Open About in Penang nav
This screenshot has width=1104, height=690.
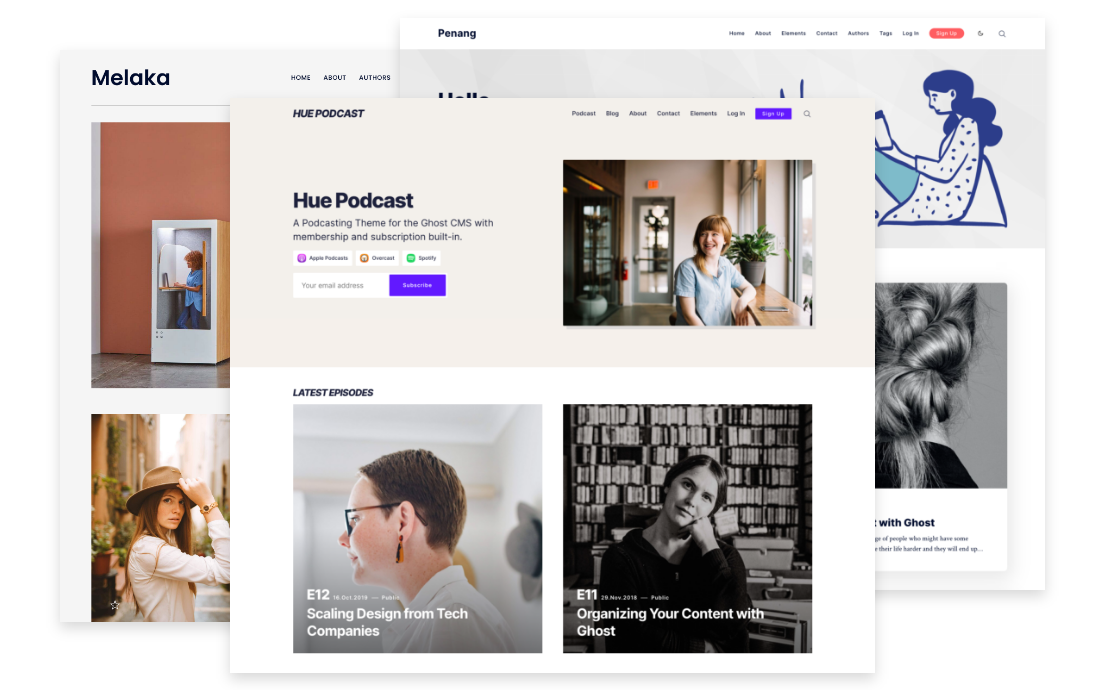763,33
